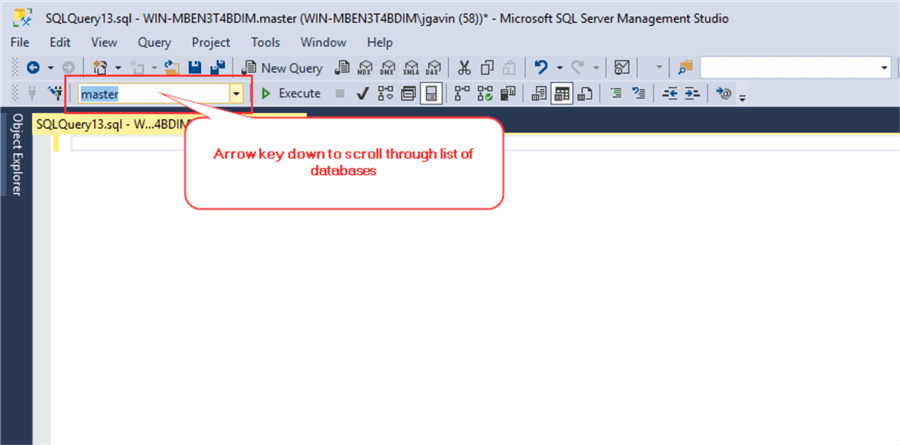Open the File menu

click(20, 42)
